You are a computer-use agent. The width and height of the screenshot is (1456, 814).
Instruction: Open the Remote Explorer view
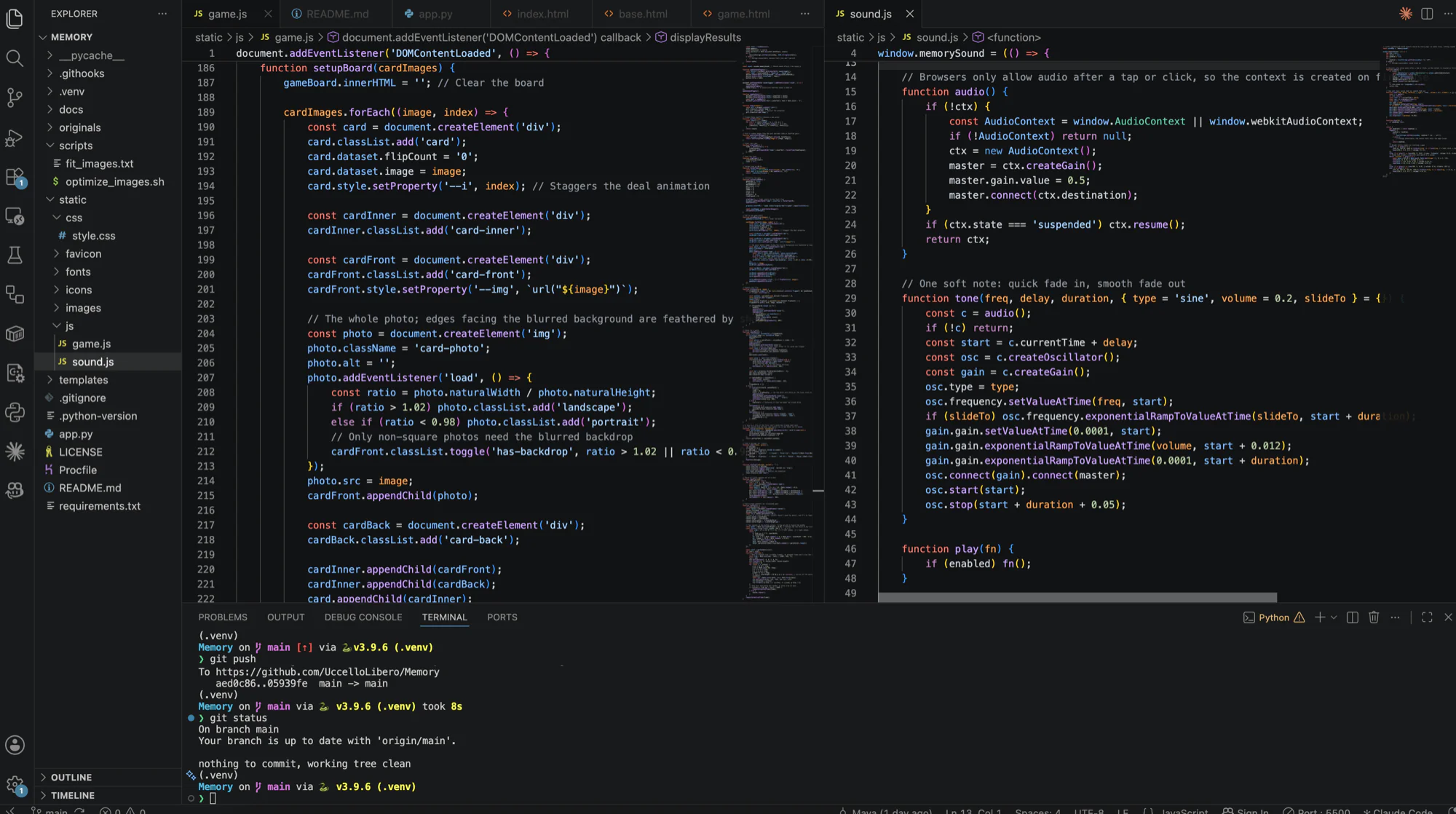pyautogui.click(x=15, y=216)
